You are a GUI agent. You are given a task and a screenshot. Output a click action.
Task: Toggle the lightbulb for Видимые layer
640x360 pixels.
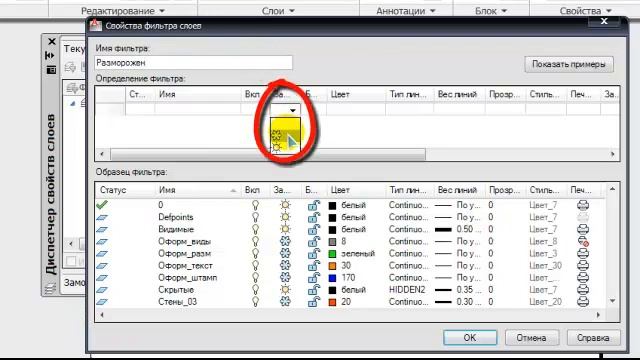pyautogui.click(x=255, y=229)
